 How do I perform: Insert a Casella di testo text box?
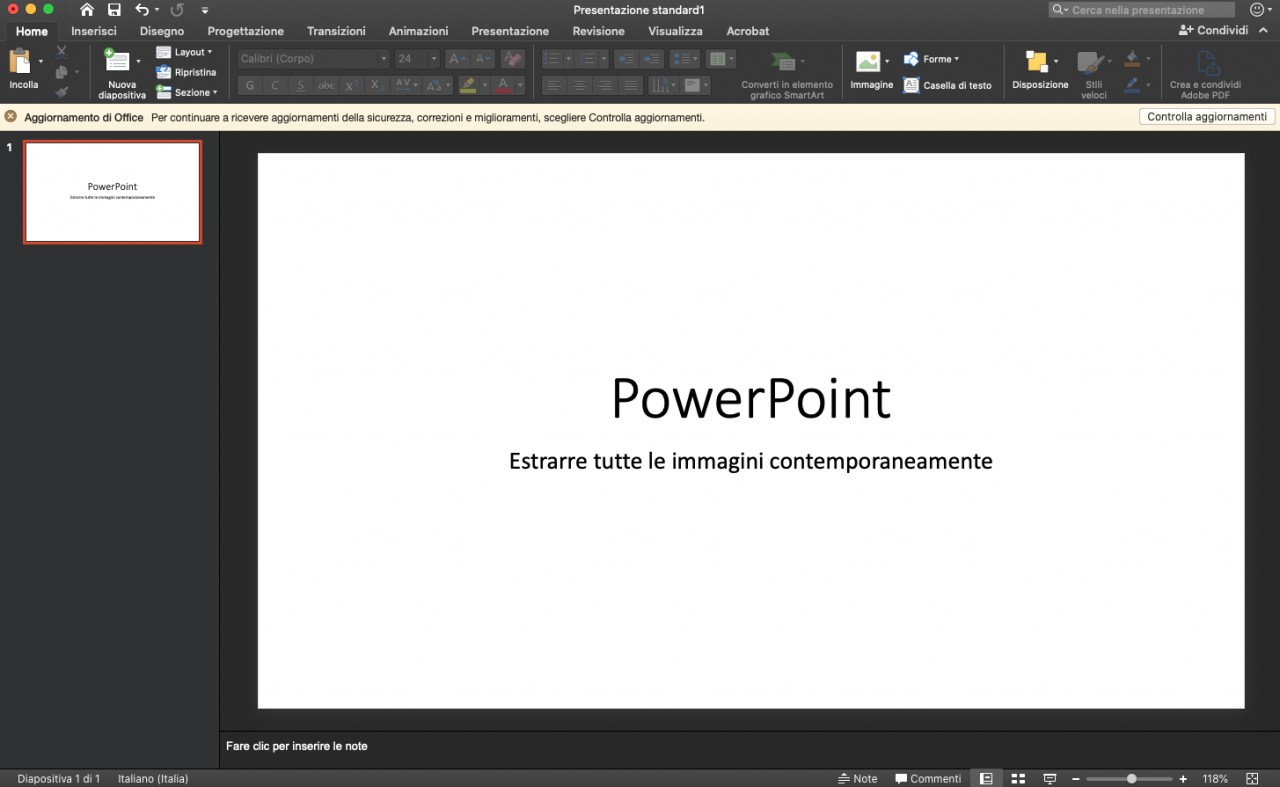pyautogui.click(x=947, y=86)
